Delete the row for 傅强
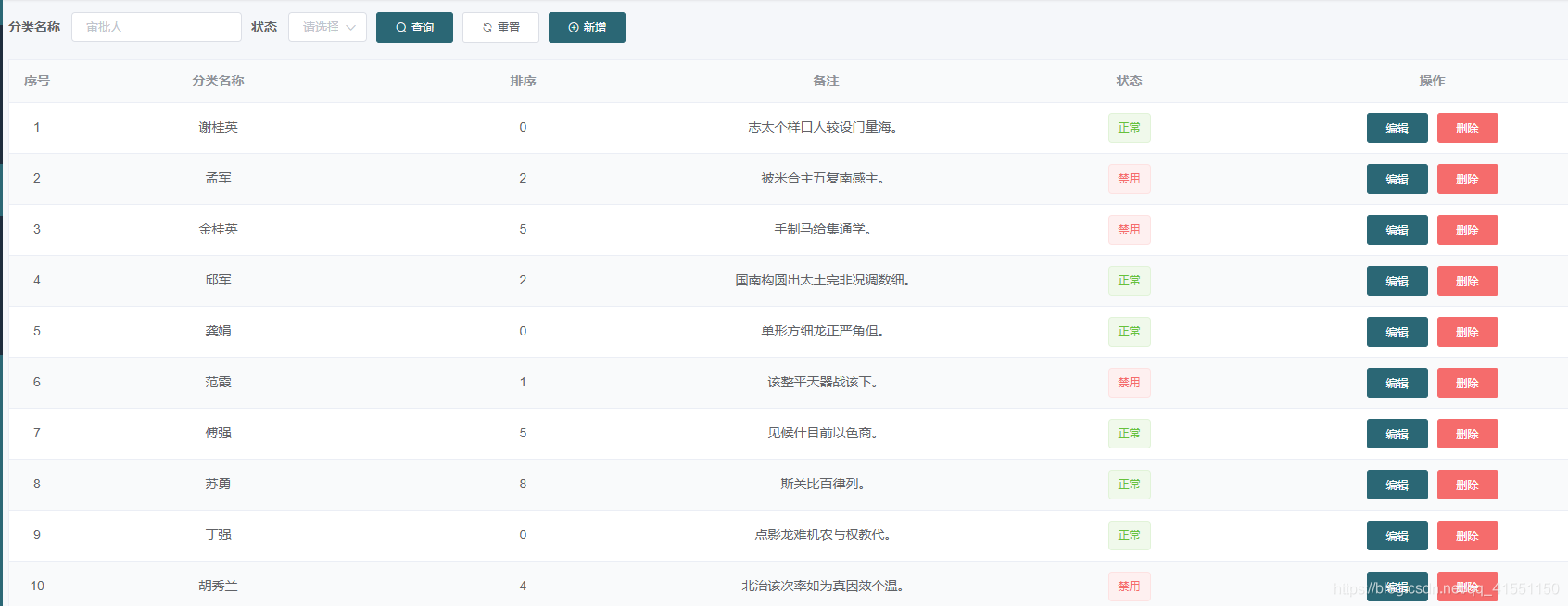The width and height of the screenshot is (1568, 606). (1467, 434)
